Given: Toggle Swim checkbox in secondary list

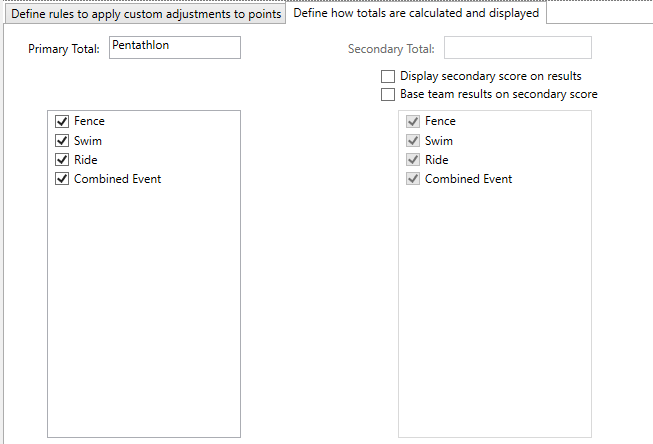Looking at the screenshot, I should (x=413, y=141).
